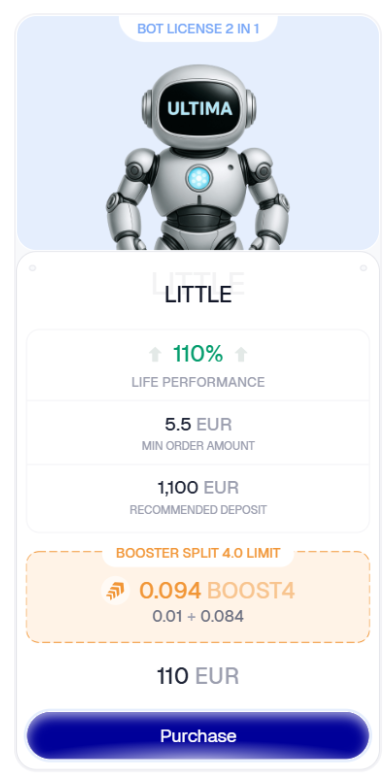Click the ULTIMA robot face screen

[199, 108]
